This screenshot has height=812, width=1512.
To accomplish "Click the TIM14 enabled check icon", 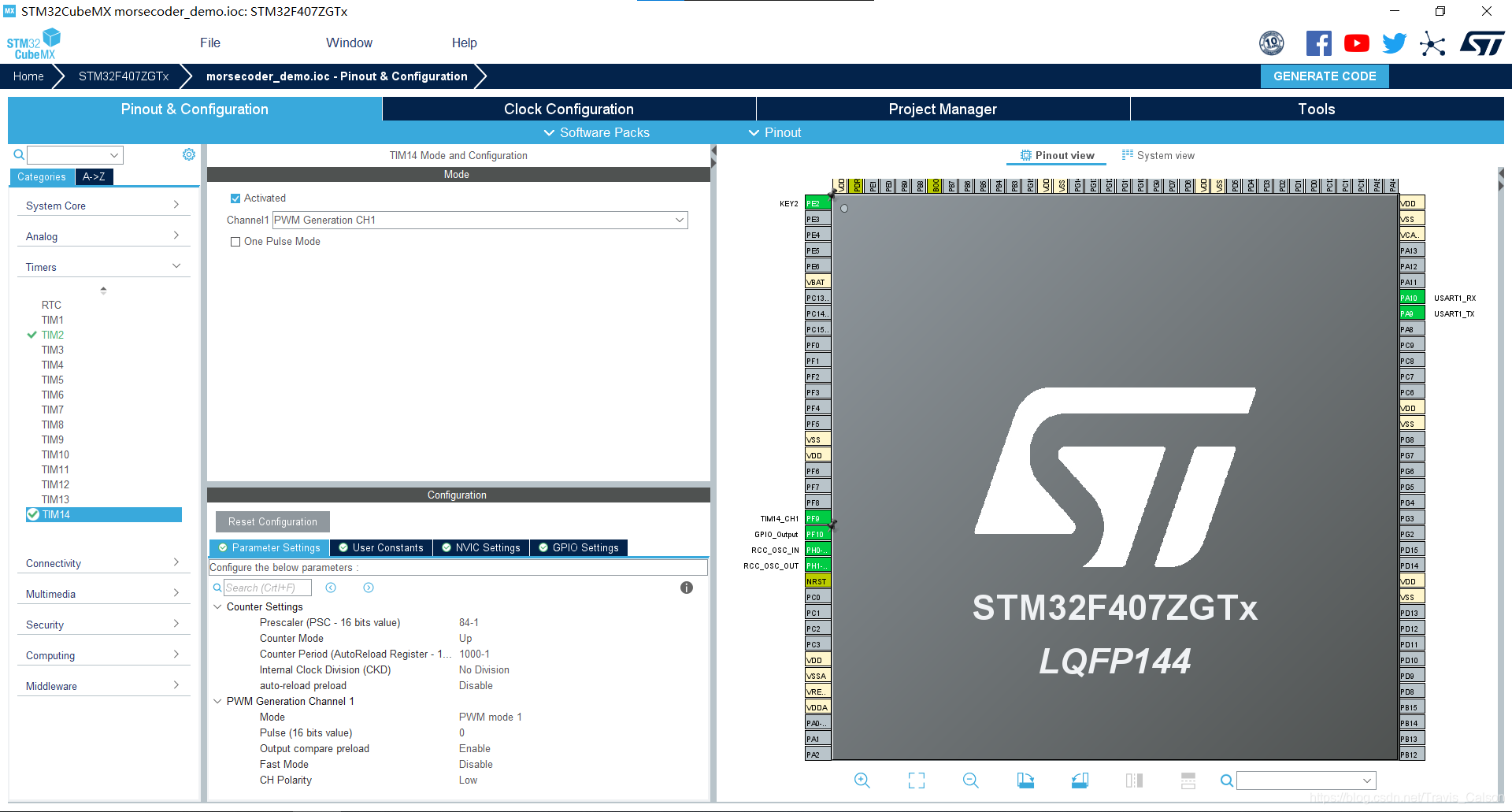I will [33, 514].
